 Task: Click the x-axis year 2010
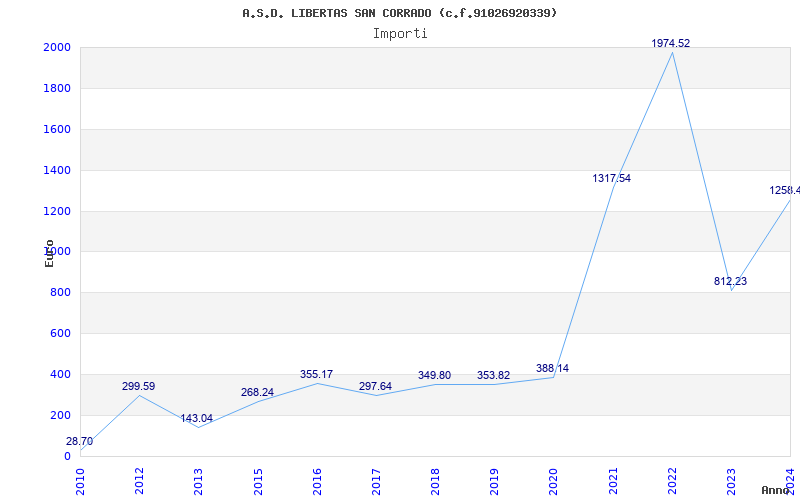tap(80, 482)
